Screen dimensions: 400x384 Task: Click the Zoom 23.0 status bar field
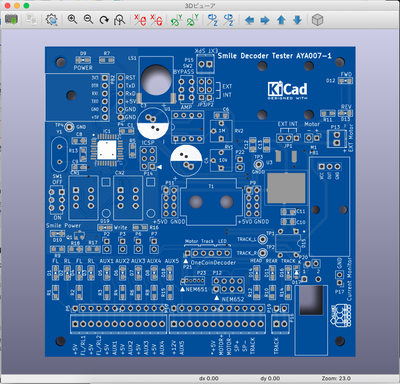336,378
